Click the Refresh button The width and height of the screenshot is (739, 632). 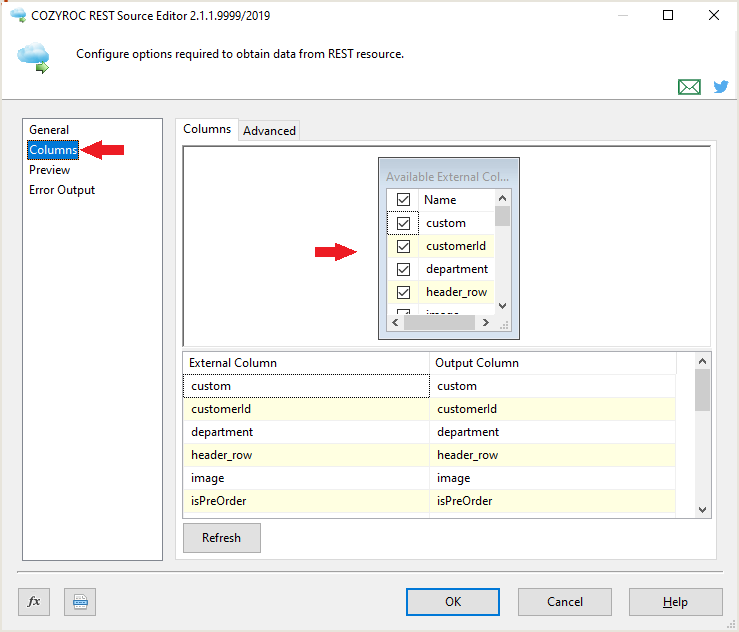click(x=222, y=538)
